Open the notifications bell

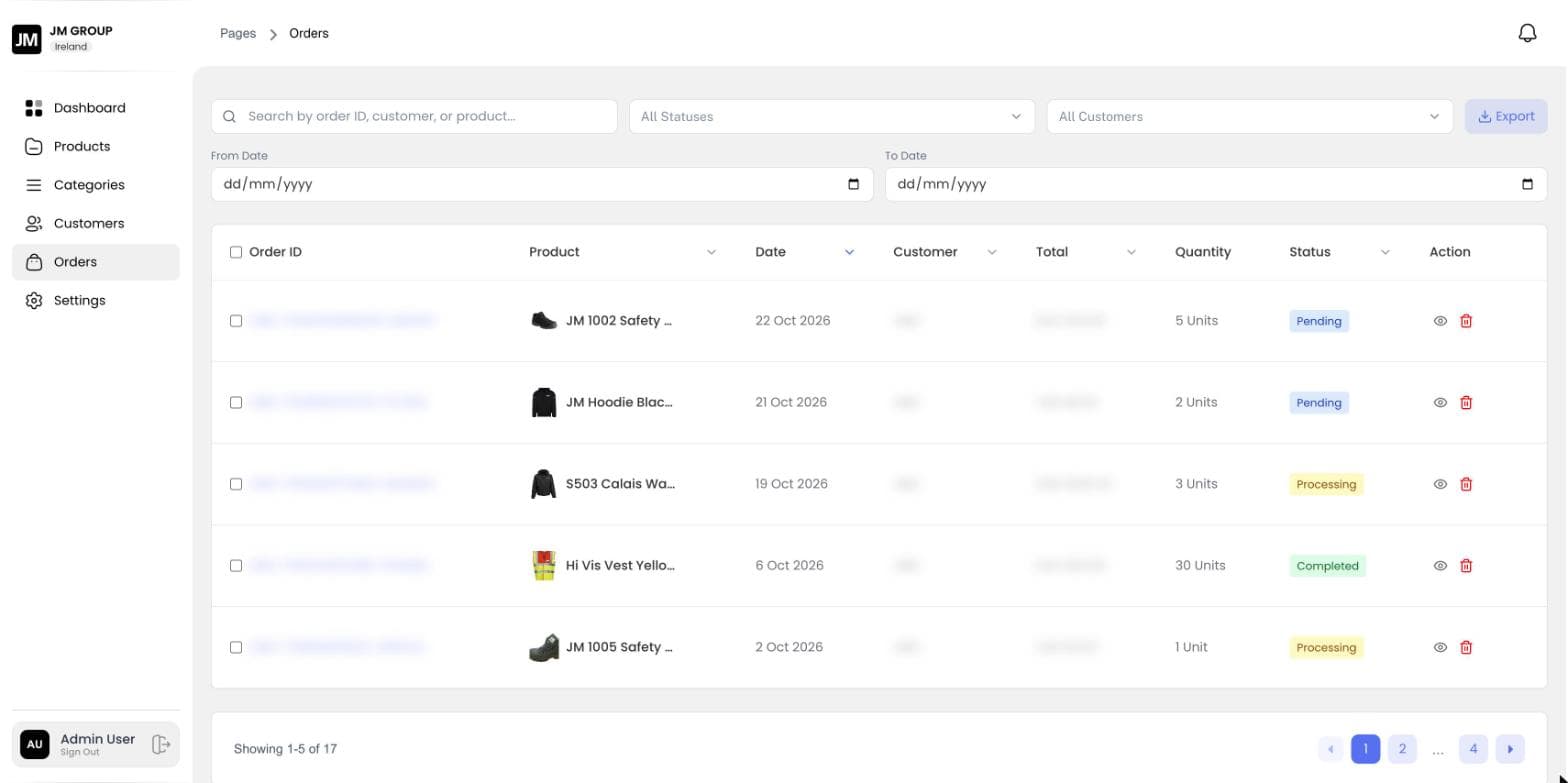pyautogui.click(x=1527, y=33)
